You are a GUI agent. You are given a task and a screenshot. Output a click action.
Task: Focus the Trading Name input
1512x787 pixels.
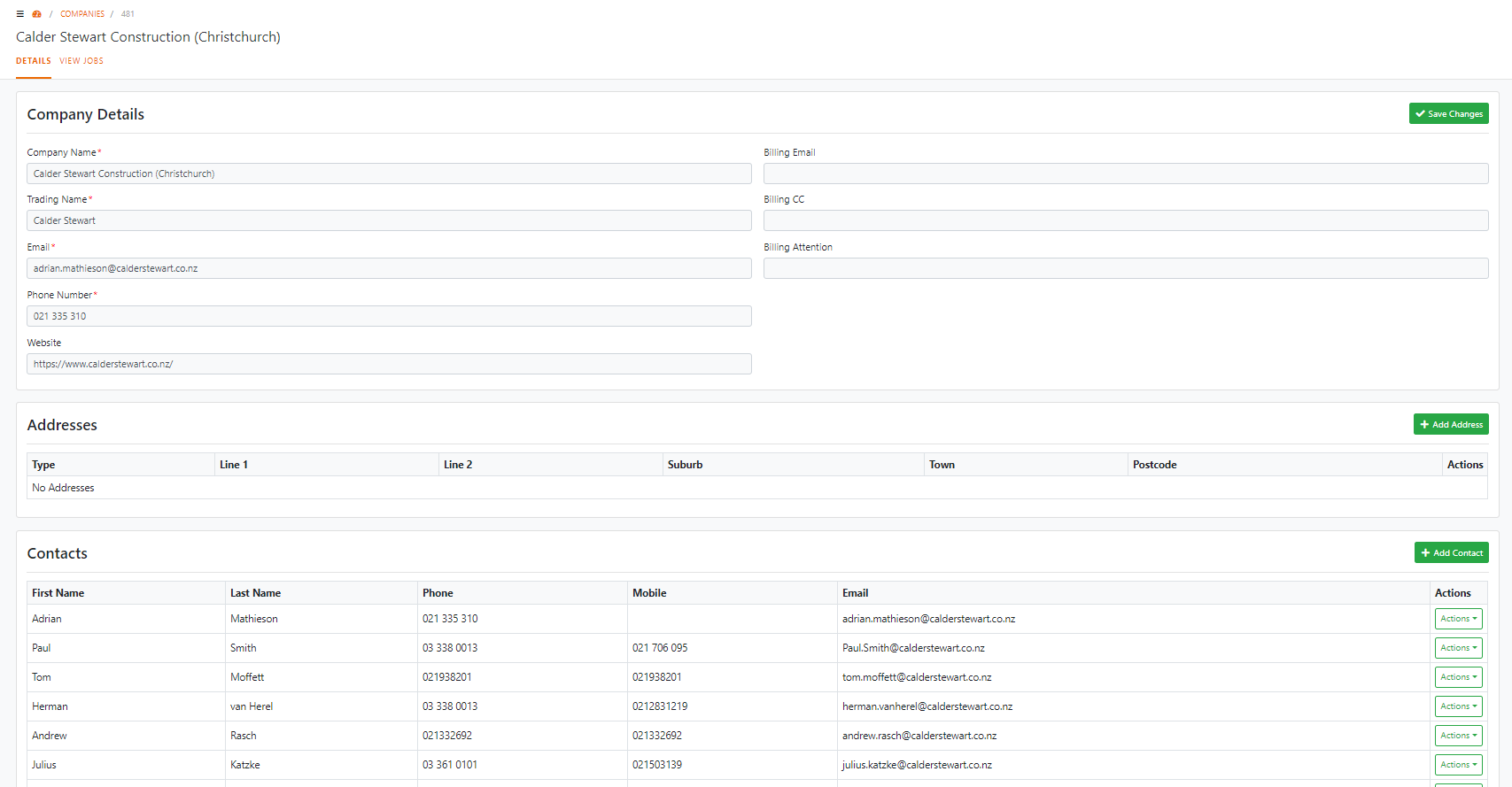pyautogui.click(x=389, y=220)
